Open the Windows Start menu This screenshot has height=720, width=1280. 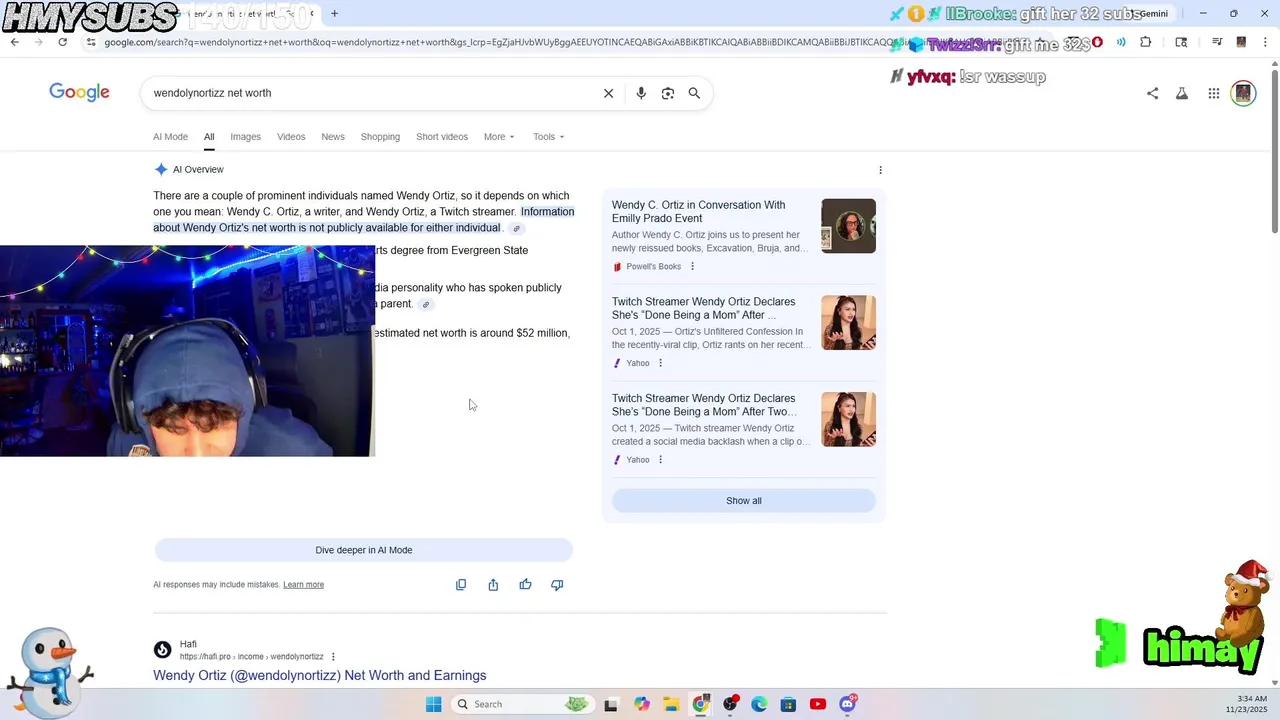(x=433, y=704)
